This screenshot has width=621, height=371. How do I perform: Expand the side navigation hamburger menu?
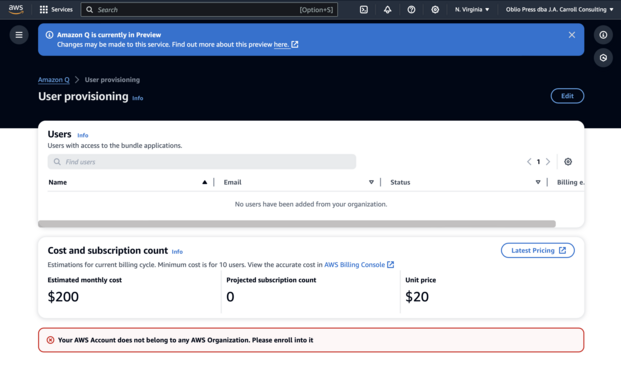[19, 35]
